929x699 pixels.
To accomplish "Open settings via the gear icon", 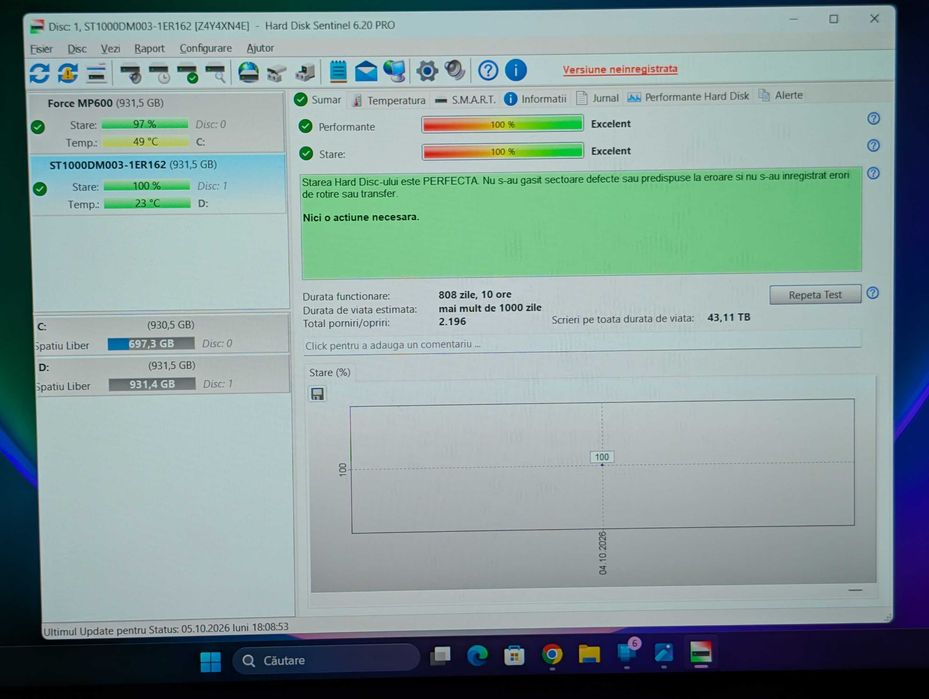I will click(427, 70).
